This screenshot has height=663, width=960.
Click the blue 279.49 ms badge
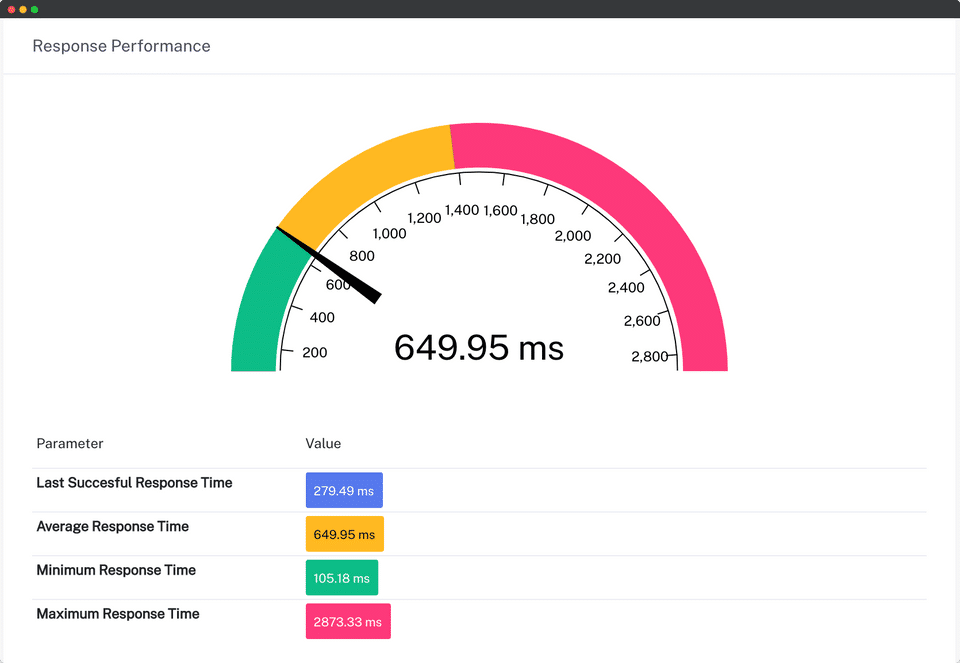click(344, 490)
